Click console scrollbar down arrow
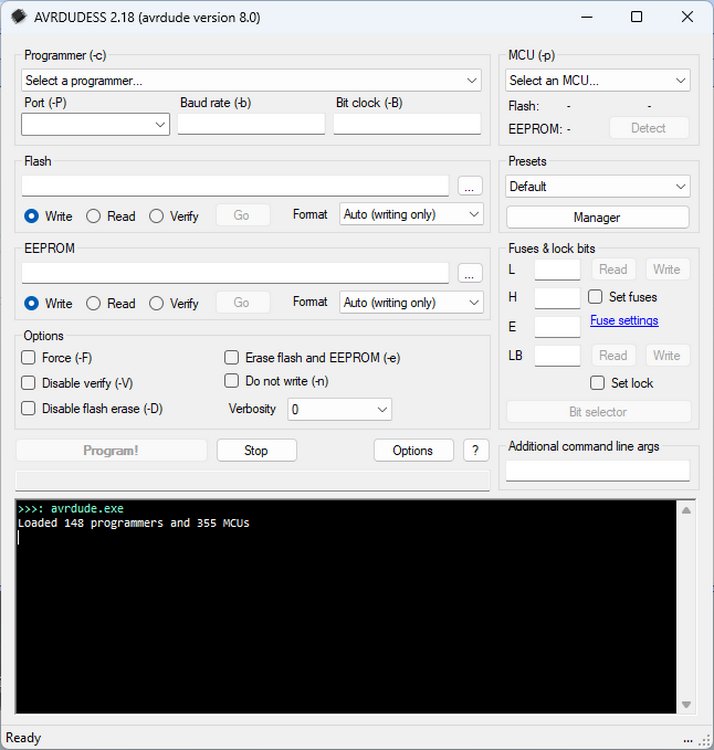 (x=686, y=704)
